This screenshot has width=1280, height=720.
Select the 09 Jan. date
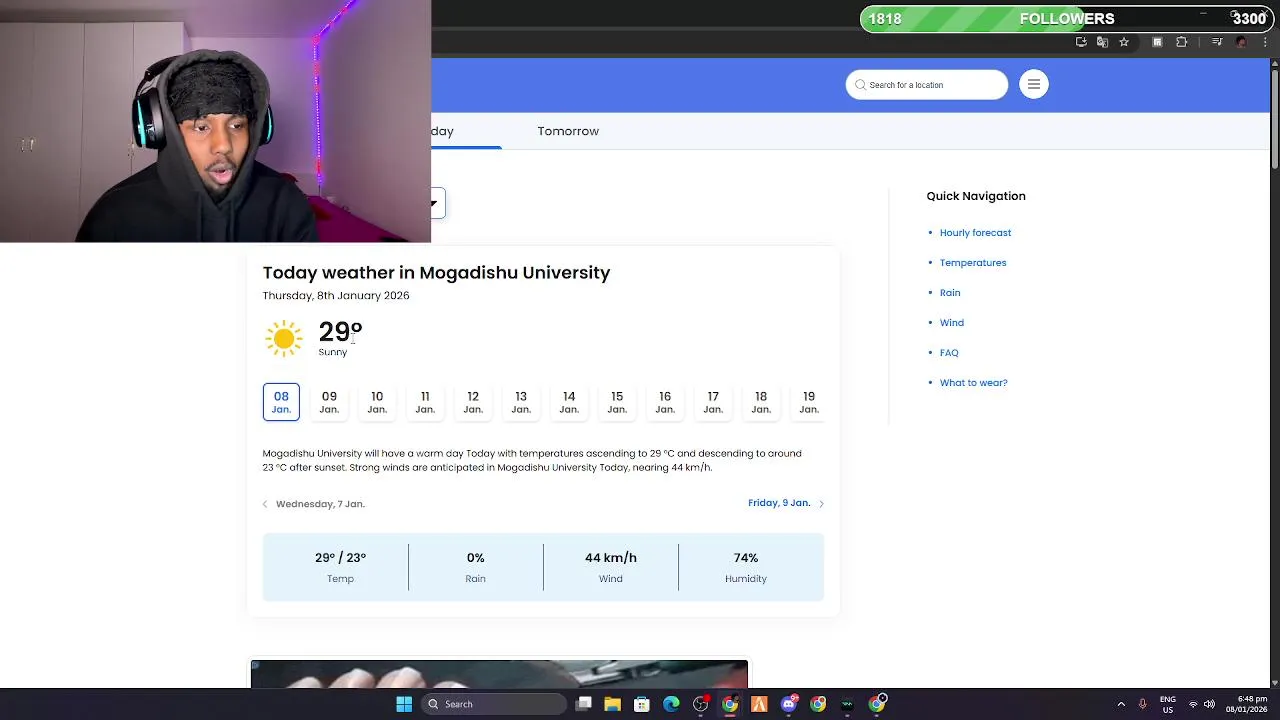click(x=329, y=402)
